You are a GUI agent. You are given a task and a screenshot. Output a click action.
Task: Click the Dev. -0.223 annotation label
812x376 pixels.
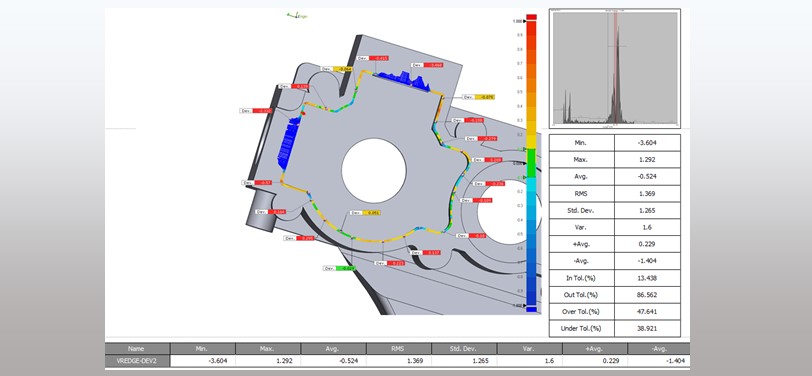(x=390, y=263)
